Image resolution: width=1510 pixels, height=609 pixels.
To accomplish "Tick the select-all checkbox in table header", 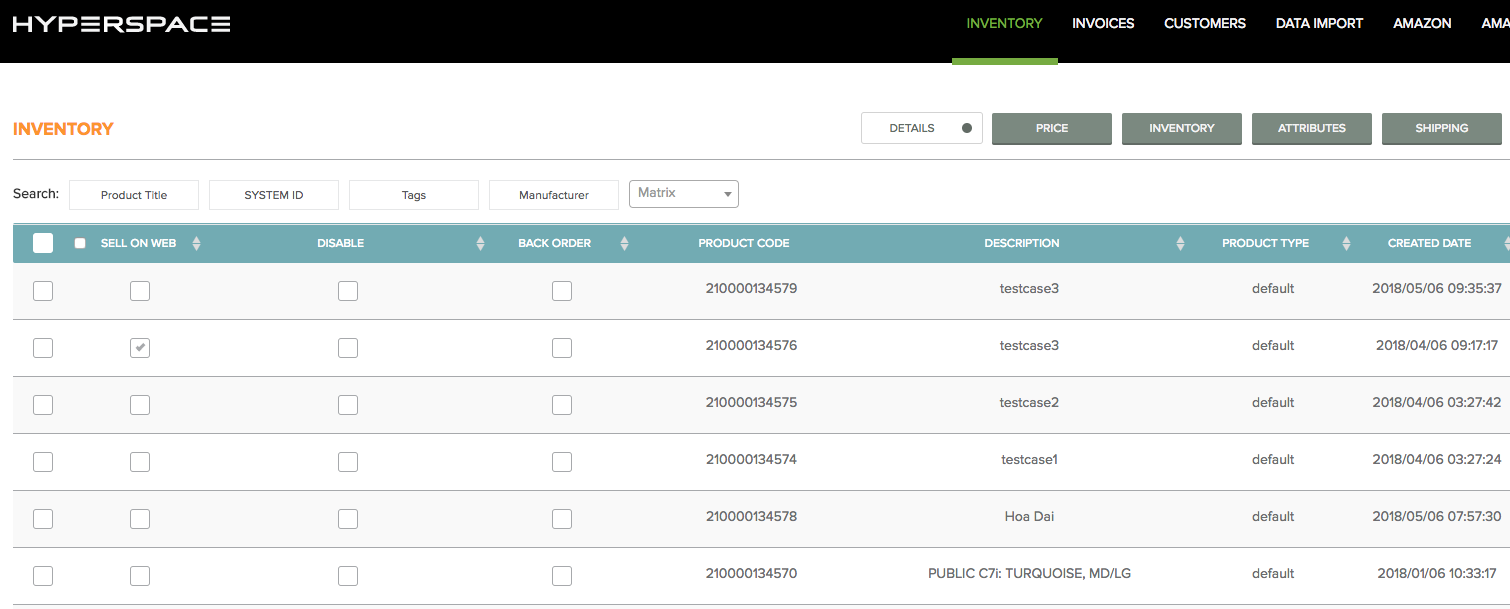I will click(43, 243).
